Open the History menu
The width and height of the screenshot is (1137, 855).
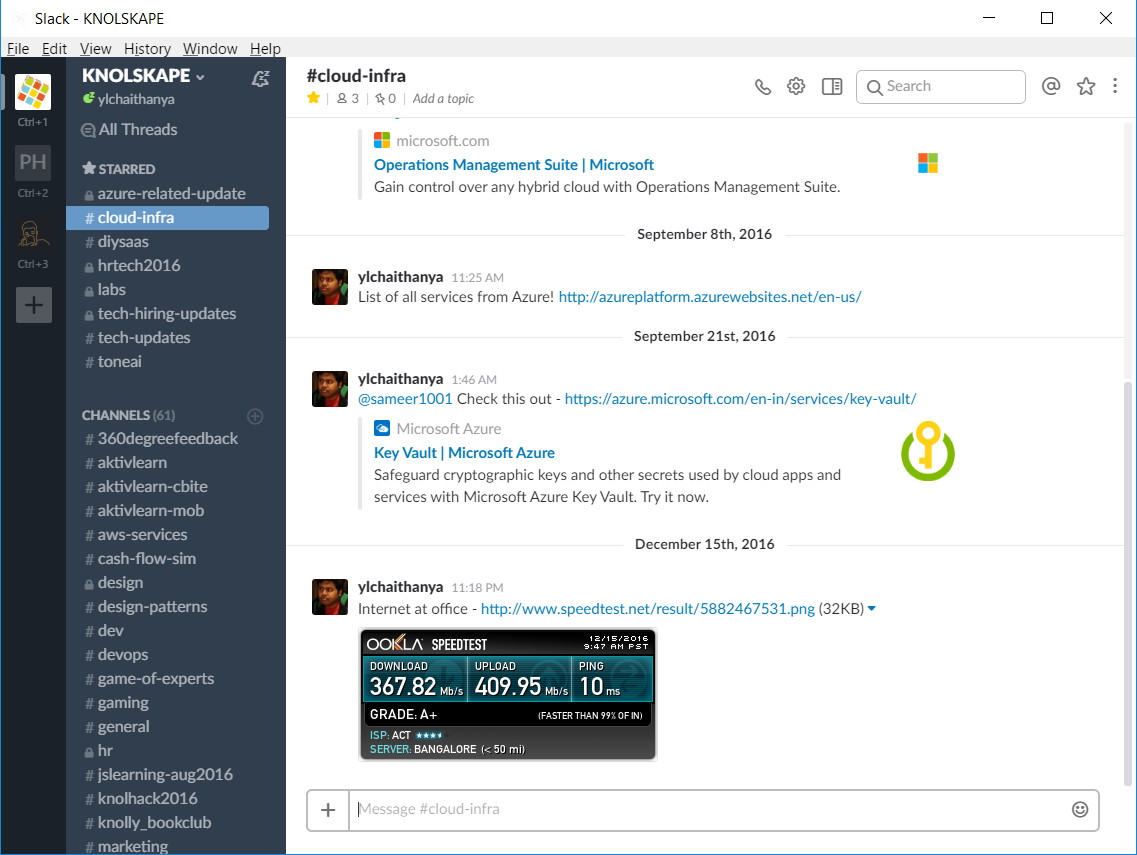coord(147,49)
